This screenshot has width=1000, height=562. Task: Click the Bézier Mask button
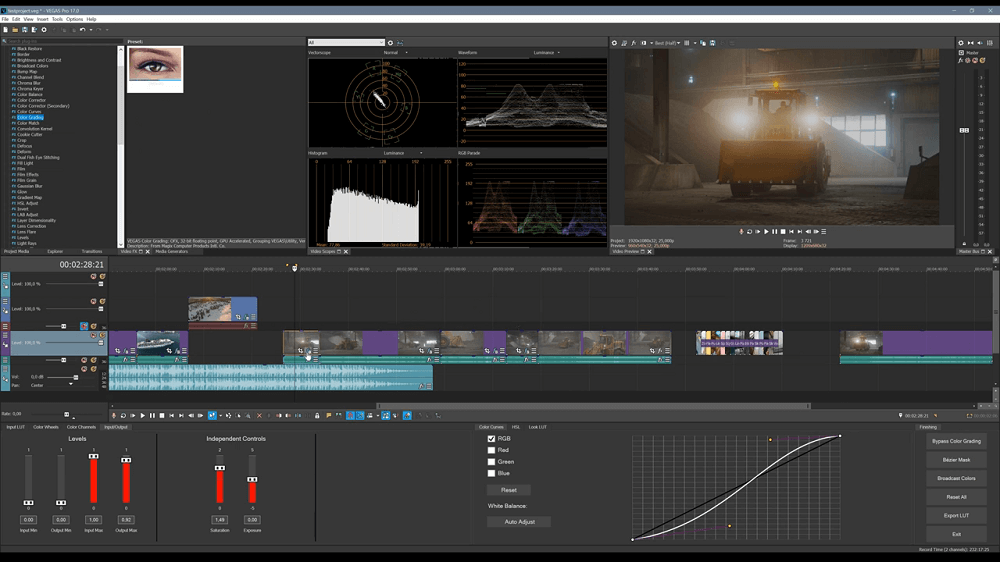pyautogui.click(x=956, y=459)
